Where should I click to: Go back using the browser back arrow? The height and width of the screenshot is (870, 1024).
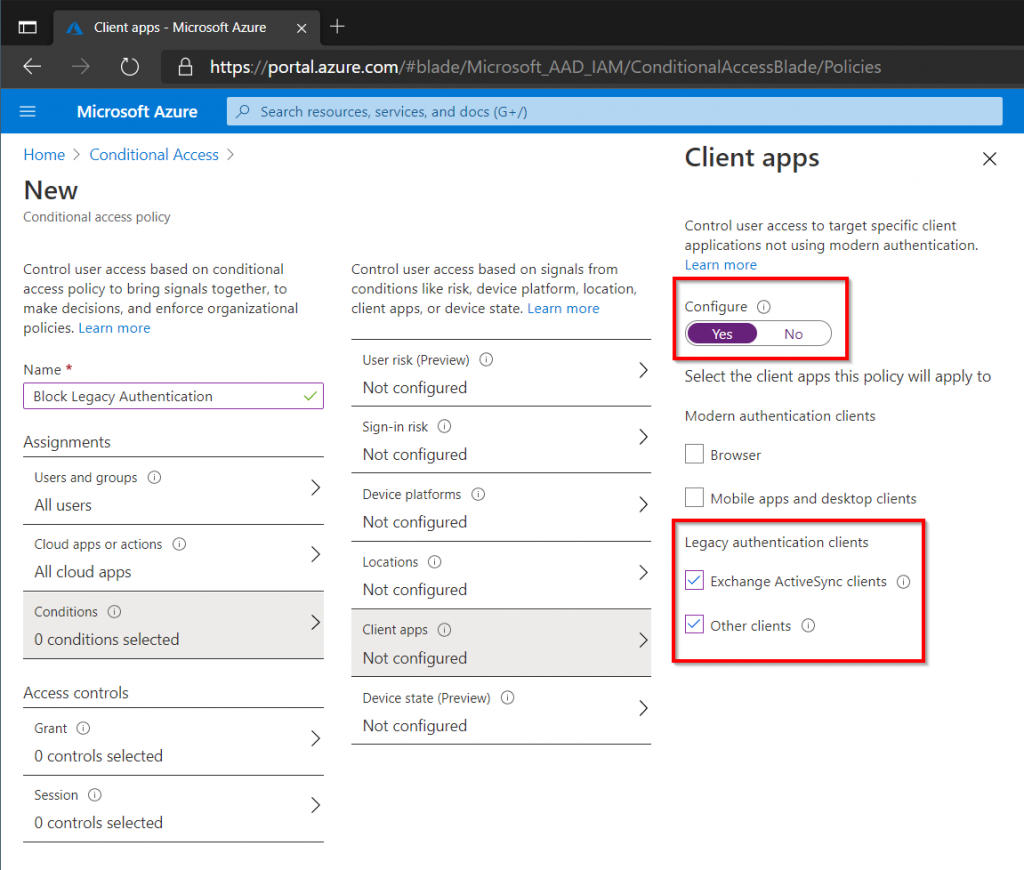coord(32,67)
